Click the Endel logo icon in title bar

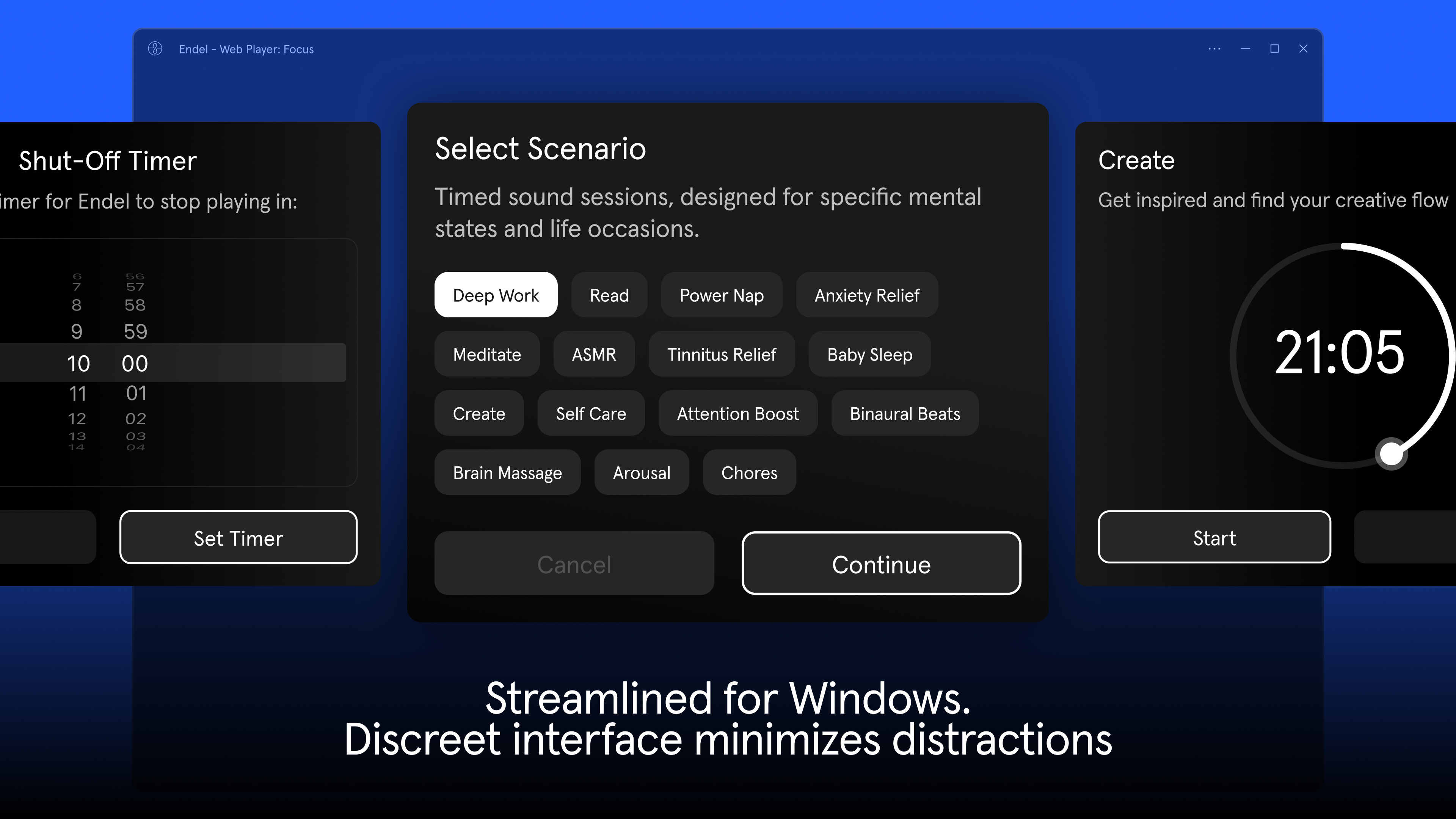(x=155, y=49)
